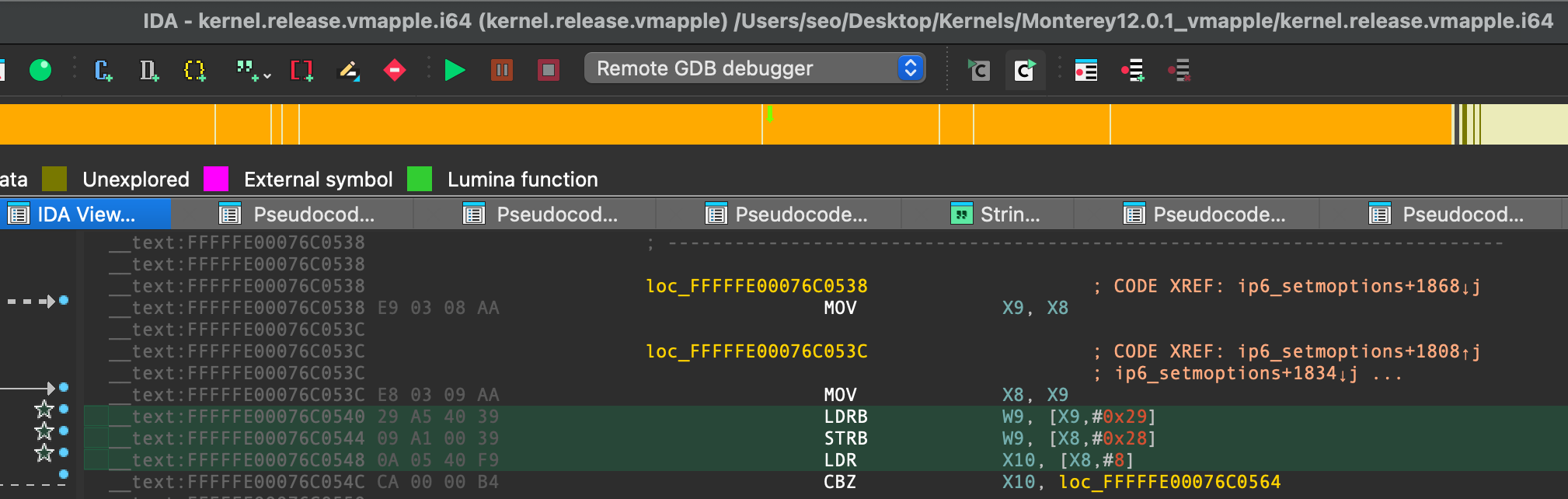This screenshot has width=1568, height=499.
Task: Click the delete breakpoint toolbar icon
Action: (x=1179, y=71)
